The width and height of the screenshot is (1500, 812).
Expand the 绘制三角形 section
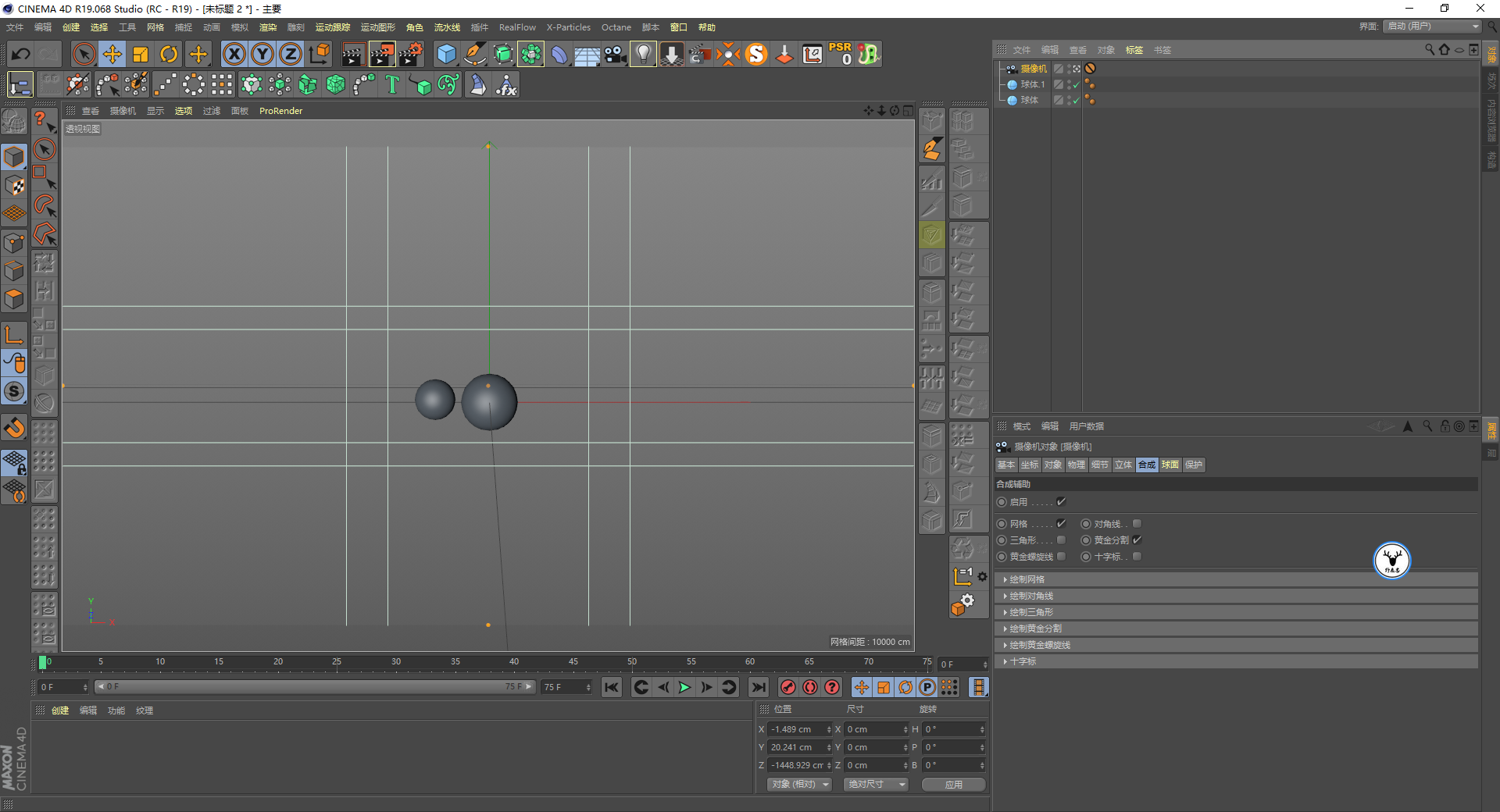1236,612
